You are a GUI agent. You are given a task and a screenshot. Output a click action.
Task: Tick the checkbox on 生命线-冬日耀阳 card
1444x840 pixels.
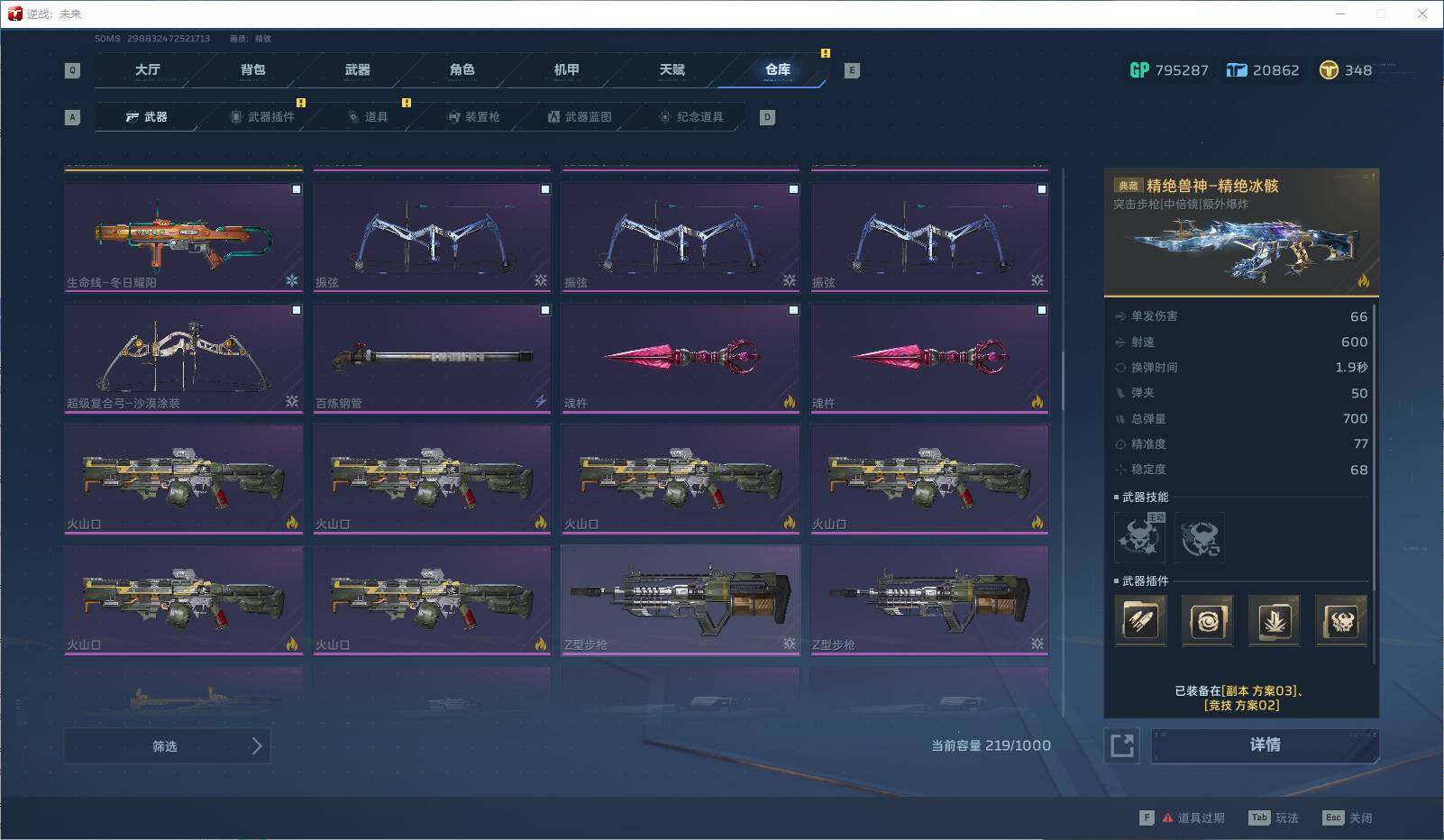coord(297,189)
